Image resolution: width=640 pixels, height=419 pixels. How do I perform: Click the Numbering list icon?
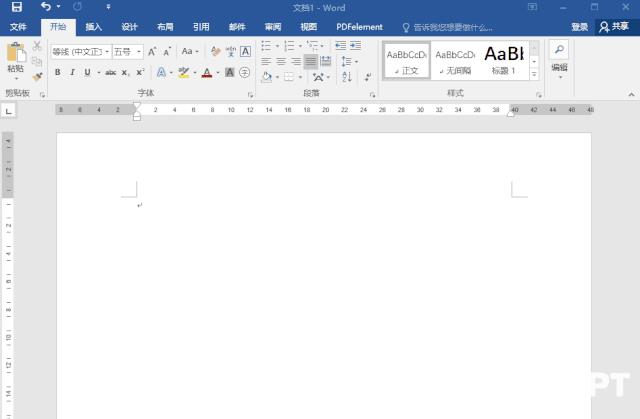289,46
